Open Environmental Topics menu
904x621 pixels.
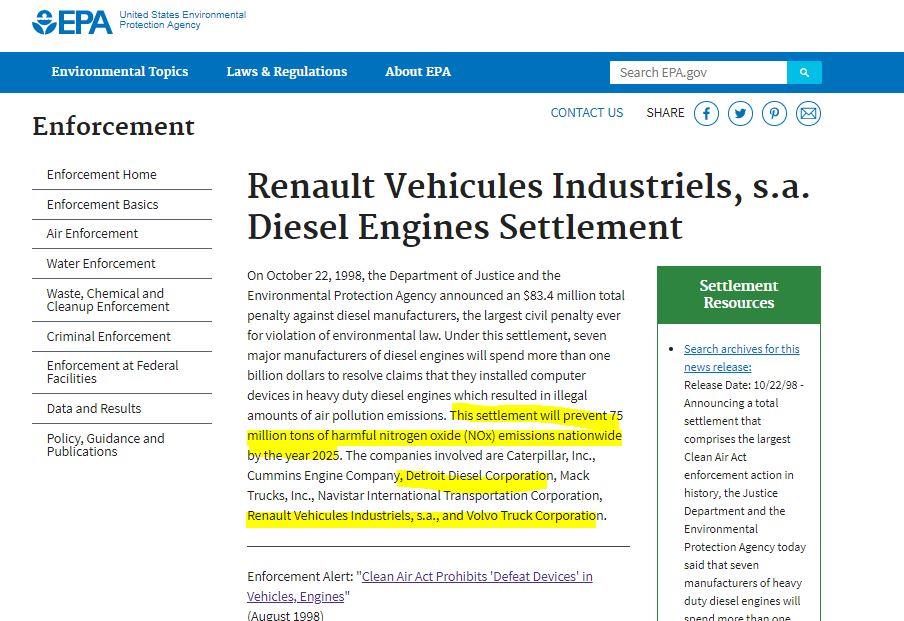120,71
